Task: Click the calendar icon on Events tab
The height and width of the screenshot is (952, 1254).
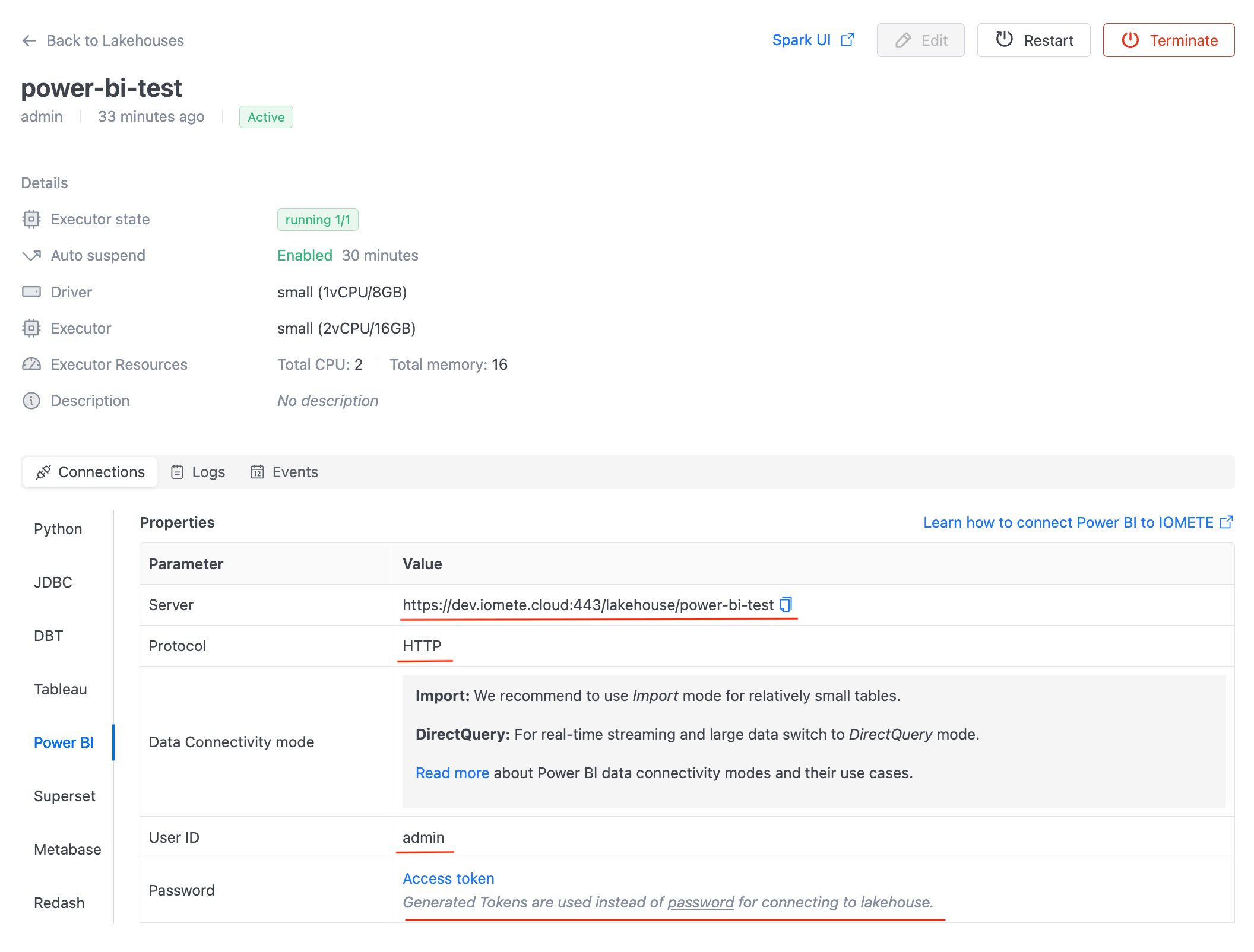Action: pyautogui.click(x=257, y=472)
